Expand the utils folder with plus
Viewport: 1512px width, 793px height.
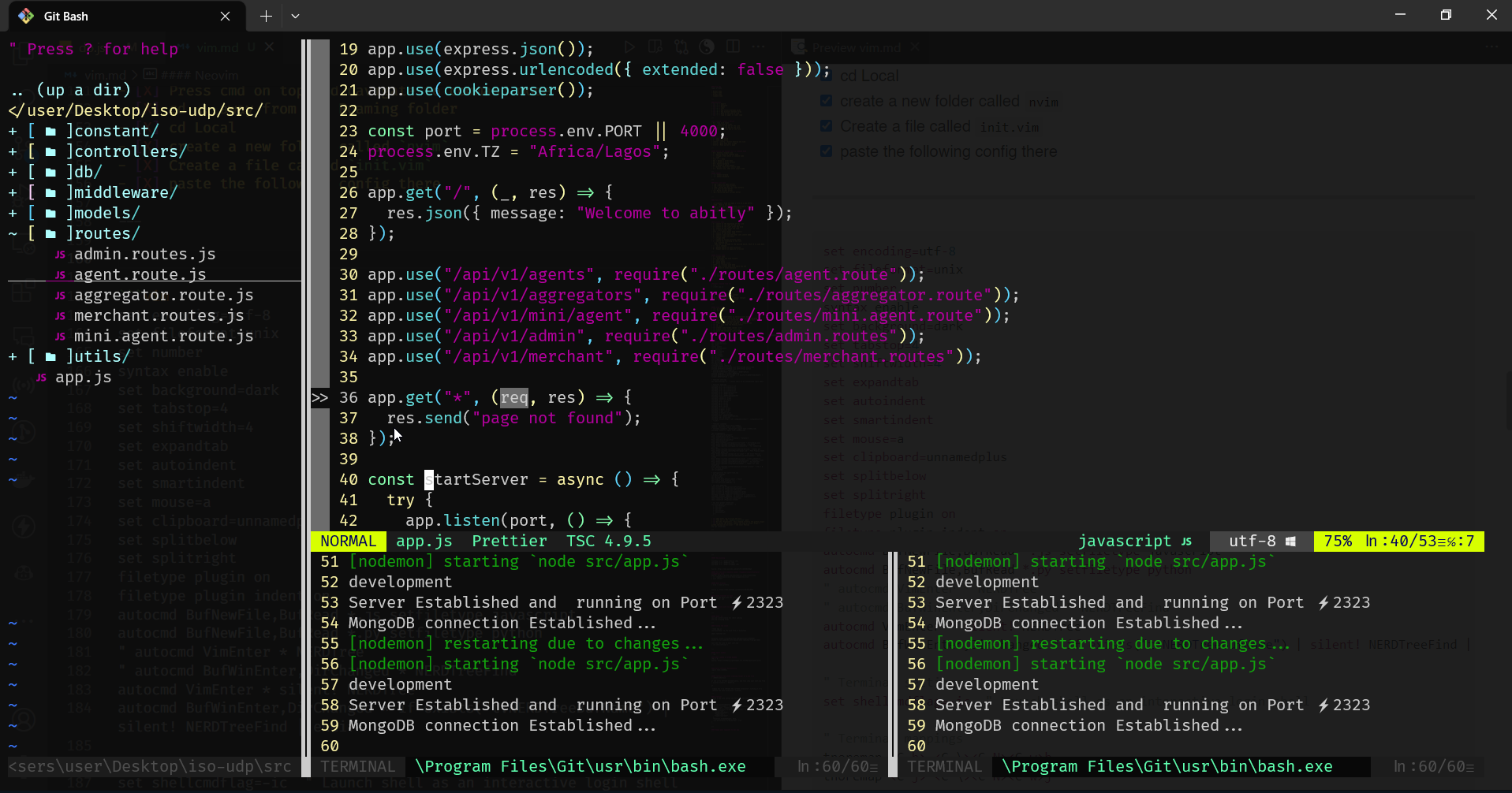[13, 357]
